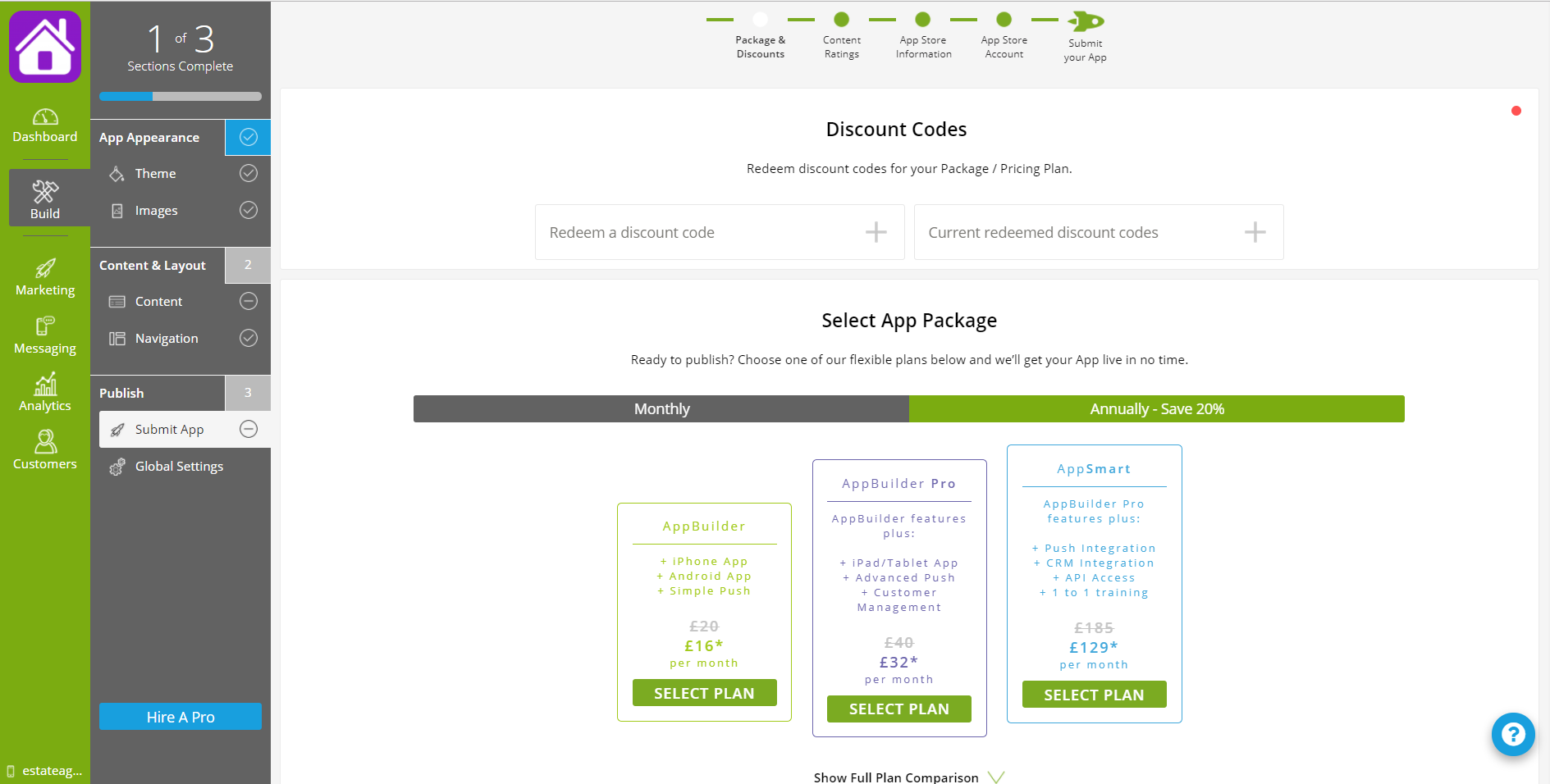Click the Theme paint bucket icon
Viewport: 1550px width, 784px height.
point(117,174)
